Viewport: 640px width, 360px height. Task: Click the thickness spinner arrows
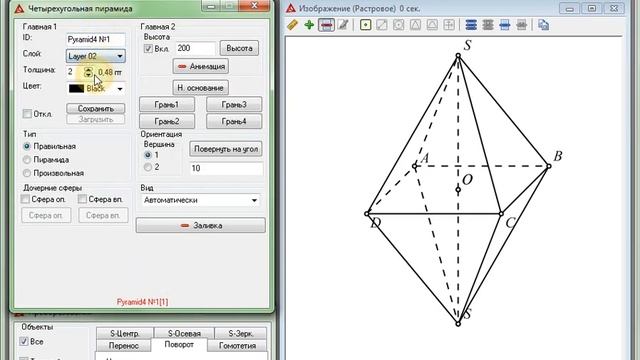coord(89,72)
